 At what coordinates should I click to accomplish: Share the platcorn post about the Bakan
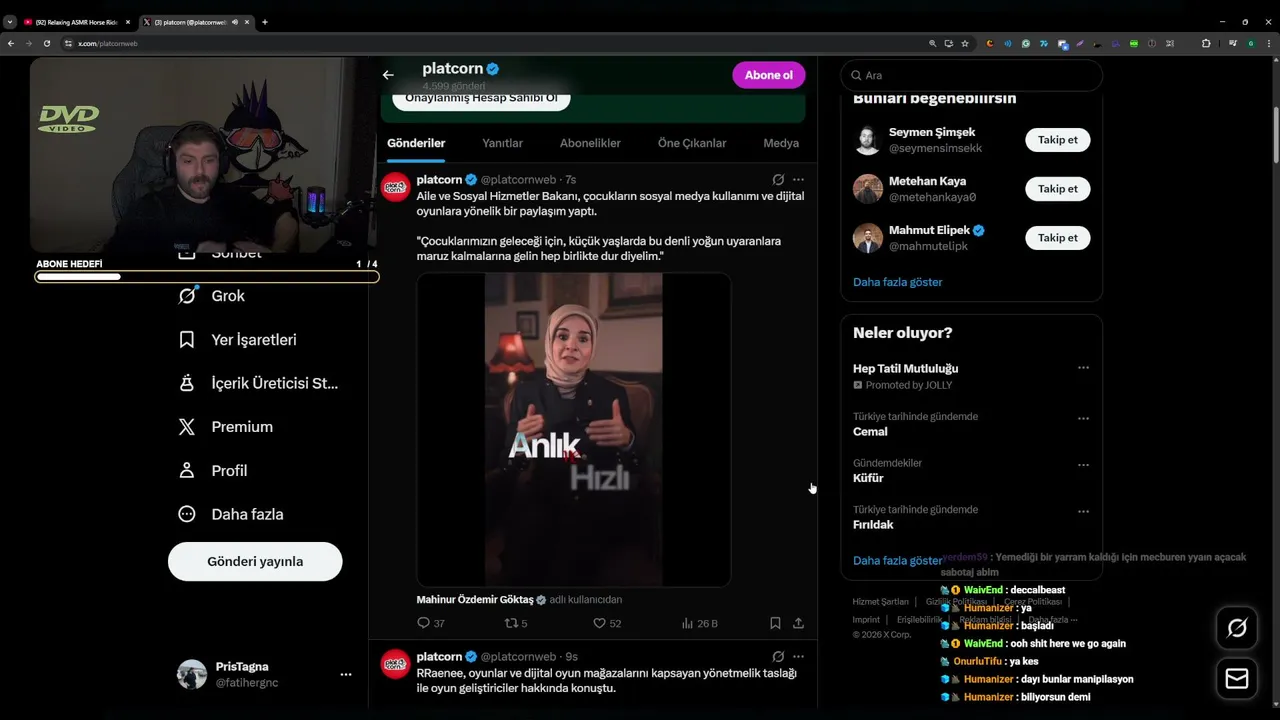click(798, 623)
